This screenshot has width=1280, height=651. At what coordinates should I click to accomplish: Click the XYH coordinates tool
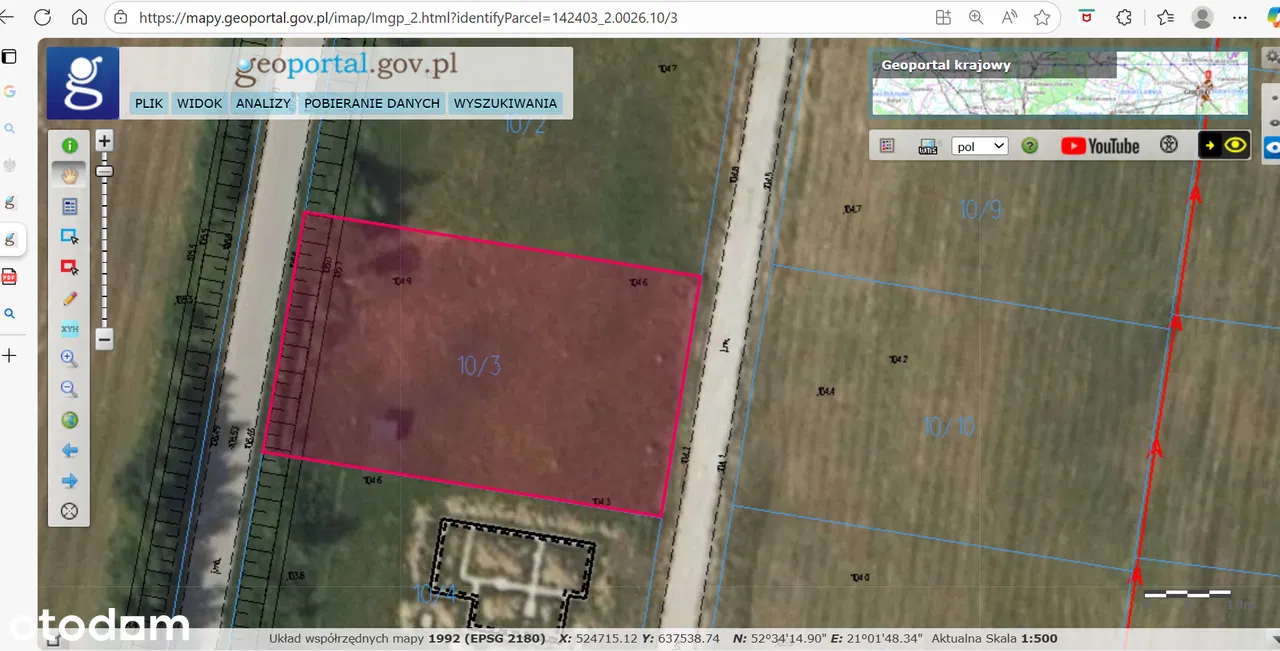tap(70, 328)
